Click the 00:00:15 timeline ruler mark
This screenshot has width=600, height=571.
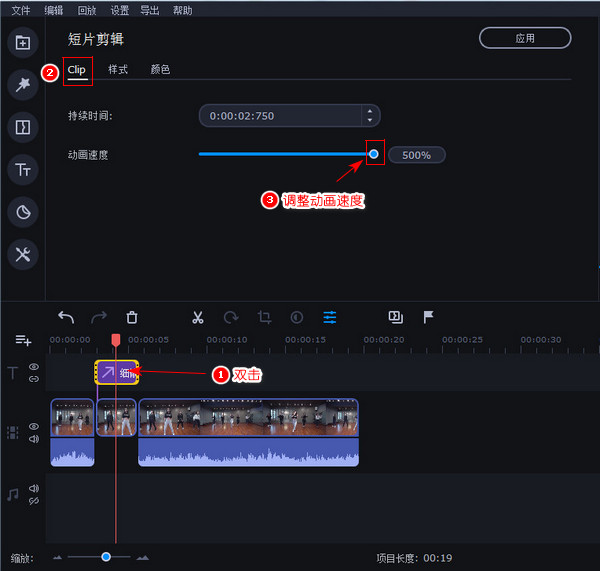pos(305,340)
